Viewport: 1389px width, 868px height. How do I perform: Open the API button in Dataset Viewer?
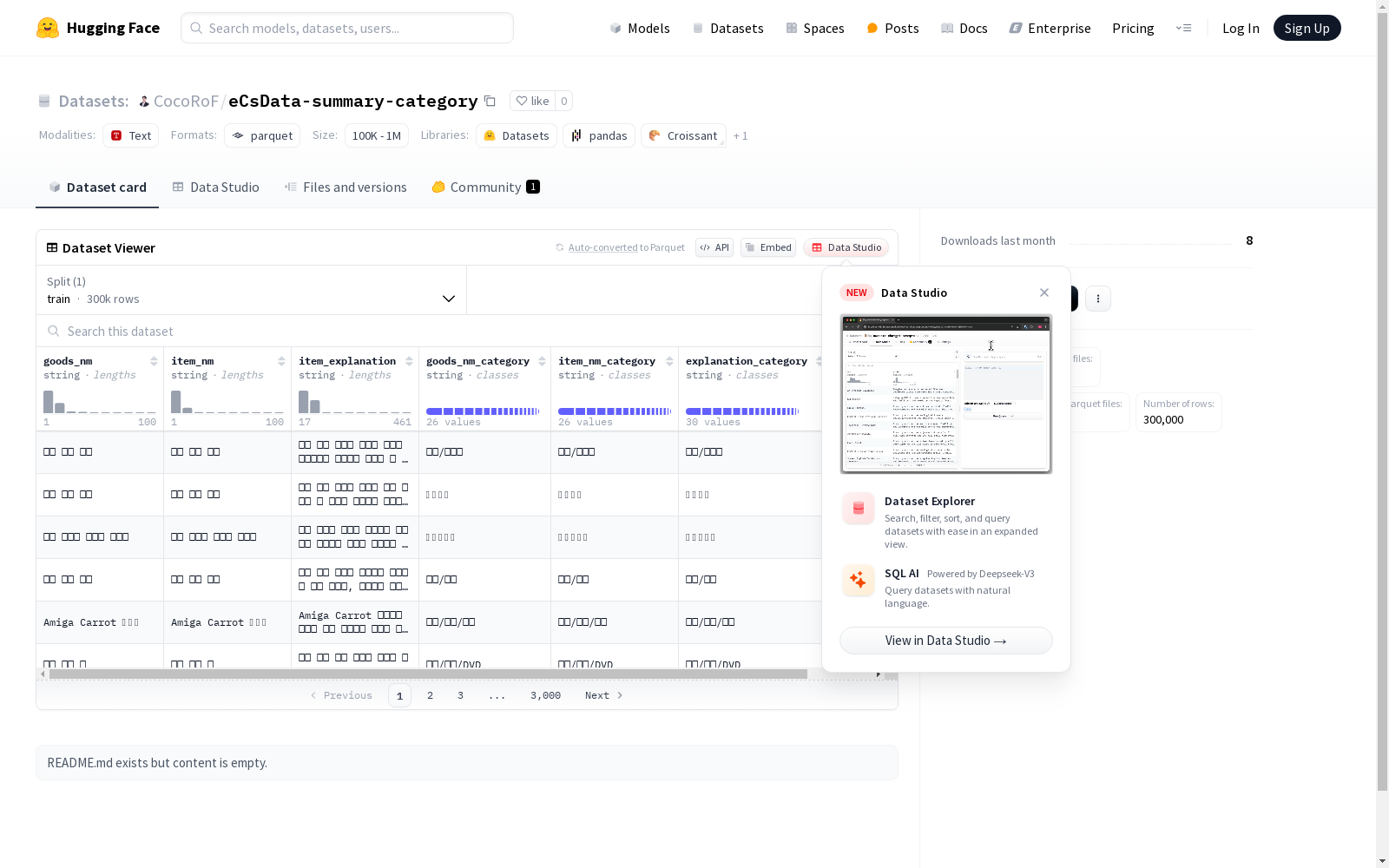(x=714, y=247)
